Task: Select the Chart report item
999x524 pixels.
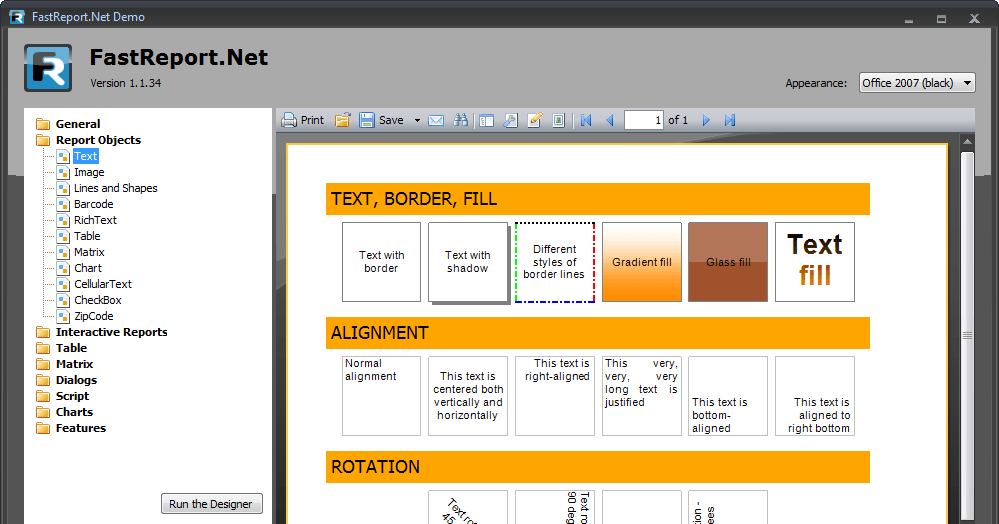Action: [x=88, y=268]
